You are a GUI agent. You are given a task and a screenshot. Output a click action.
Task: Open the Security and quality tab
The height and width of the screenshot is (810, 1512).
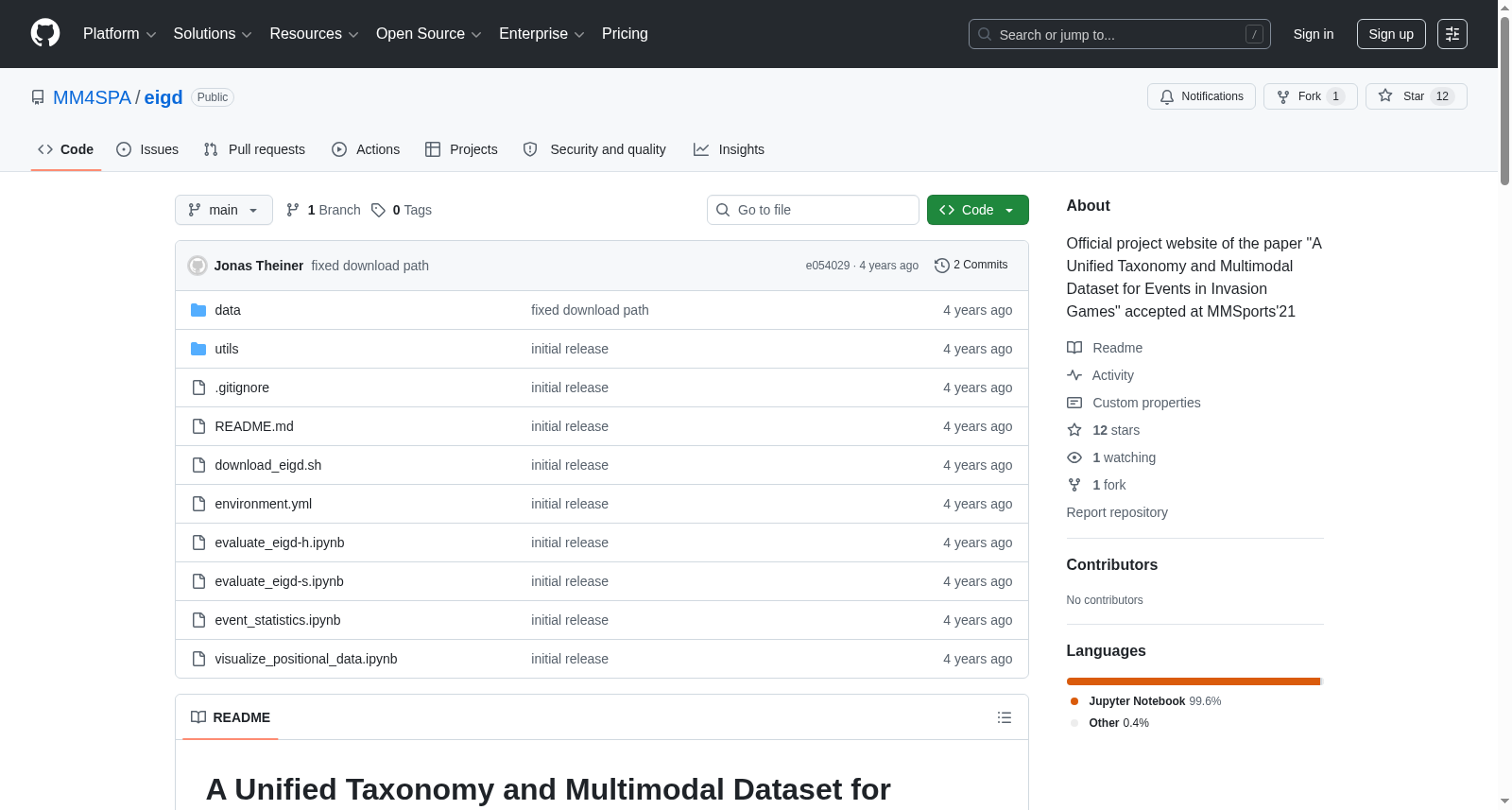pos(594,149)
